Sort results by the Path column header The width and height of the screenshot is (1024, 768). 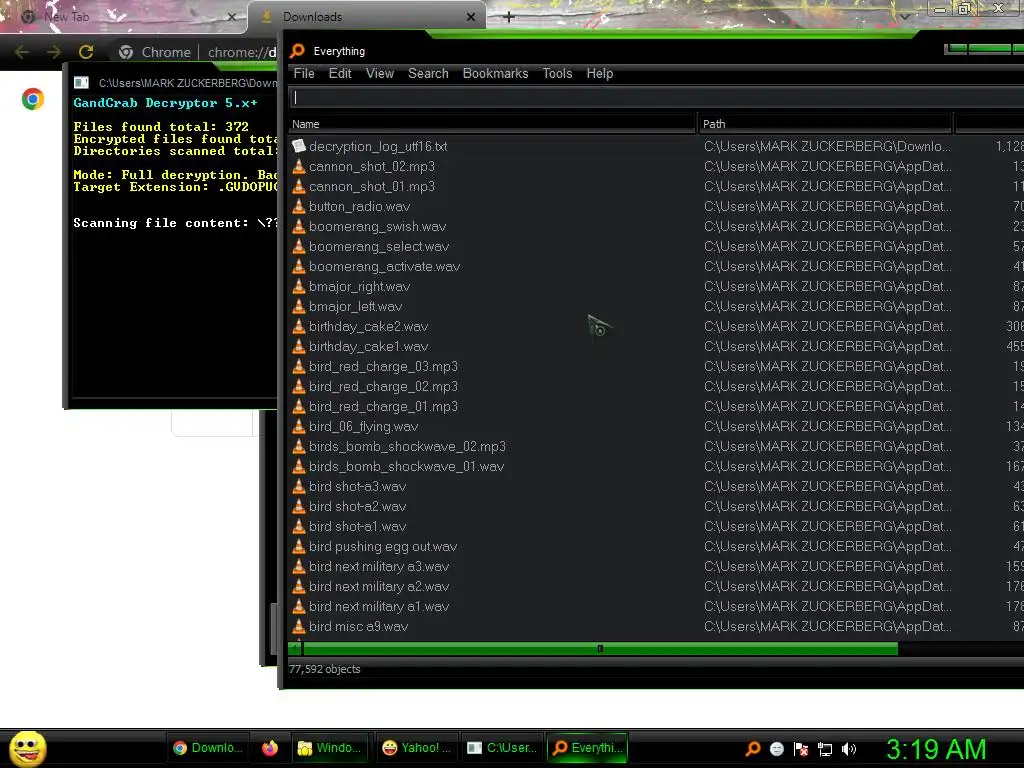coord(825,124)
